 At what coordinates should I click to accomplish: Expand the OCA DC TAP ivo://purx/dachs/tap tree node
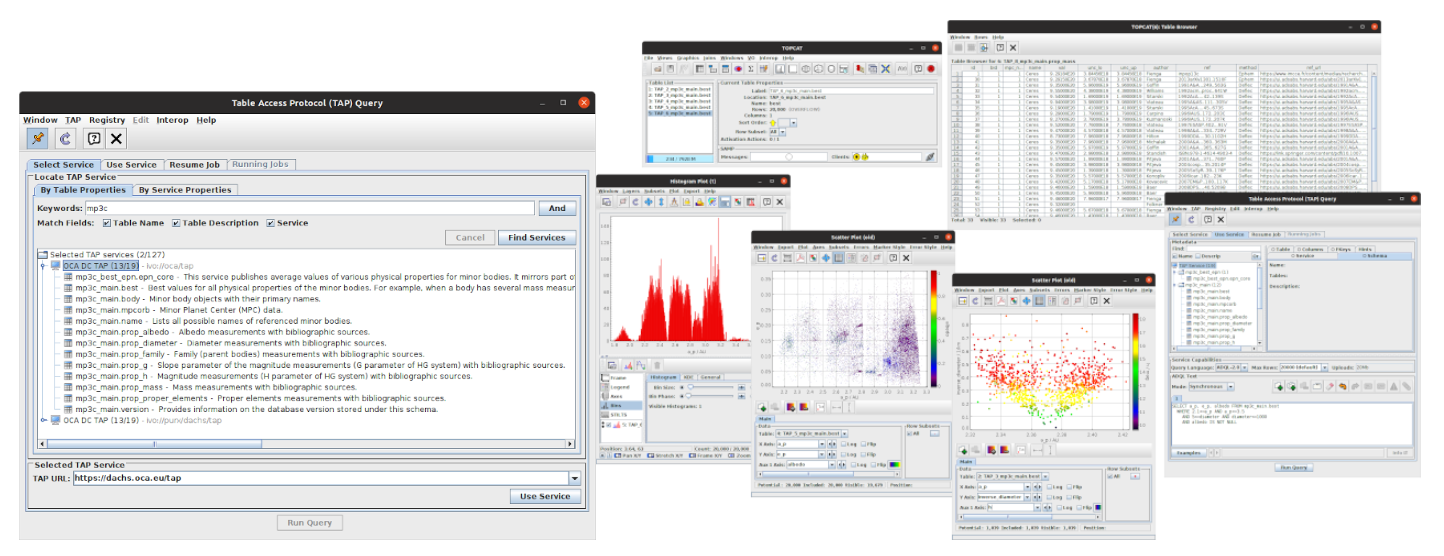tap(43, 419)
